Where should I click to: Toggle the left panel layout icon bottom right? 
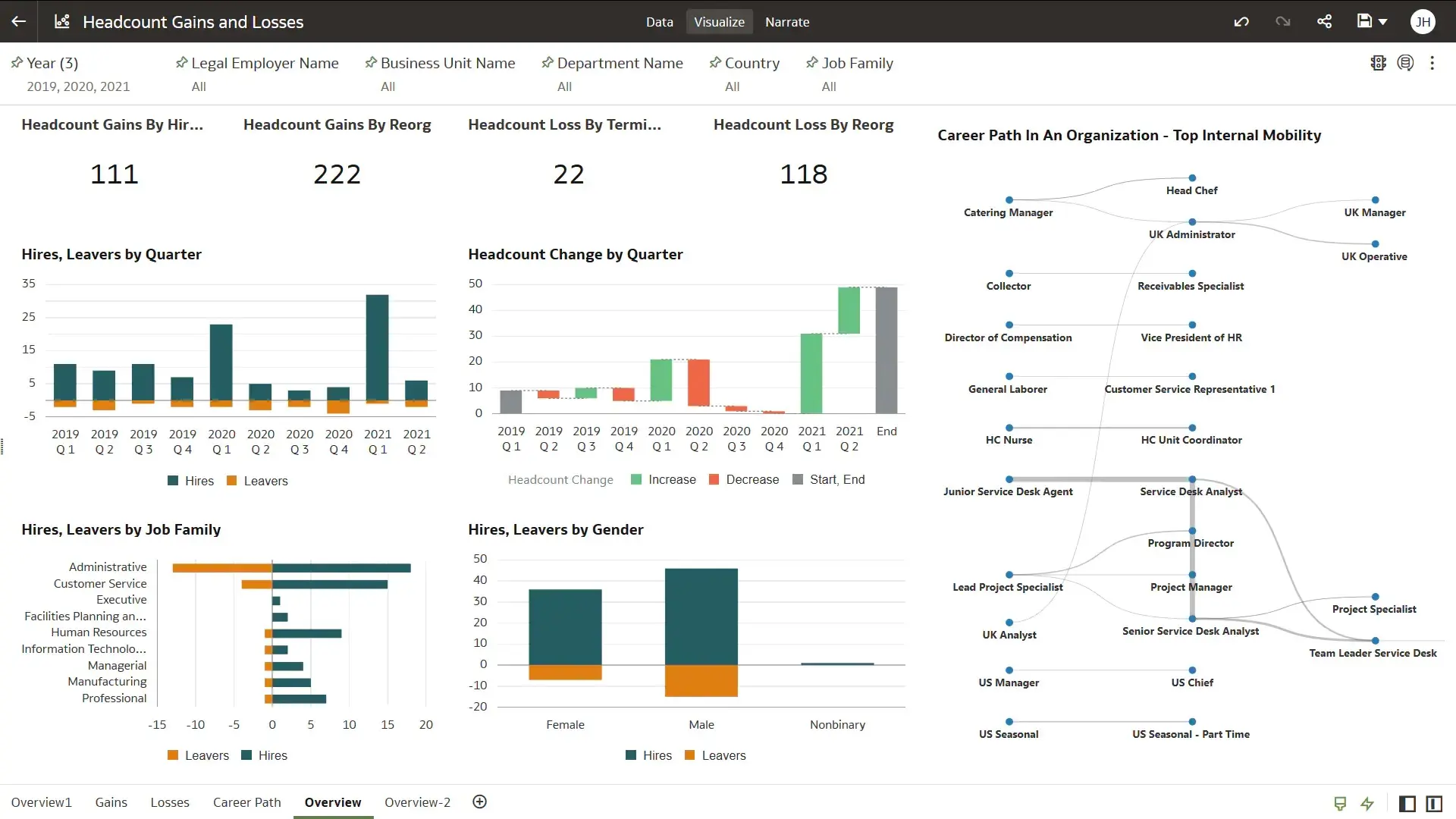[x=1407, y=803]
